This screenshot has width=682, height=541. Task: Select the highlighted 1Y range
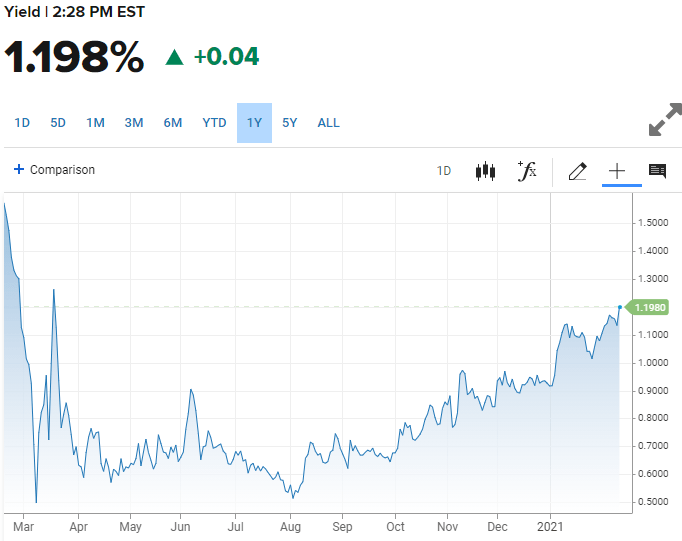(x=254, y=123)
